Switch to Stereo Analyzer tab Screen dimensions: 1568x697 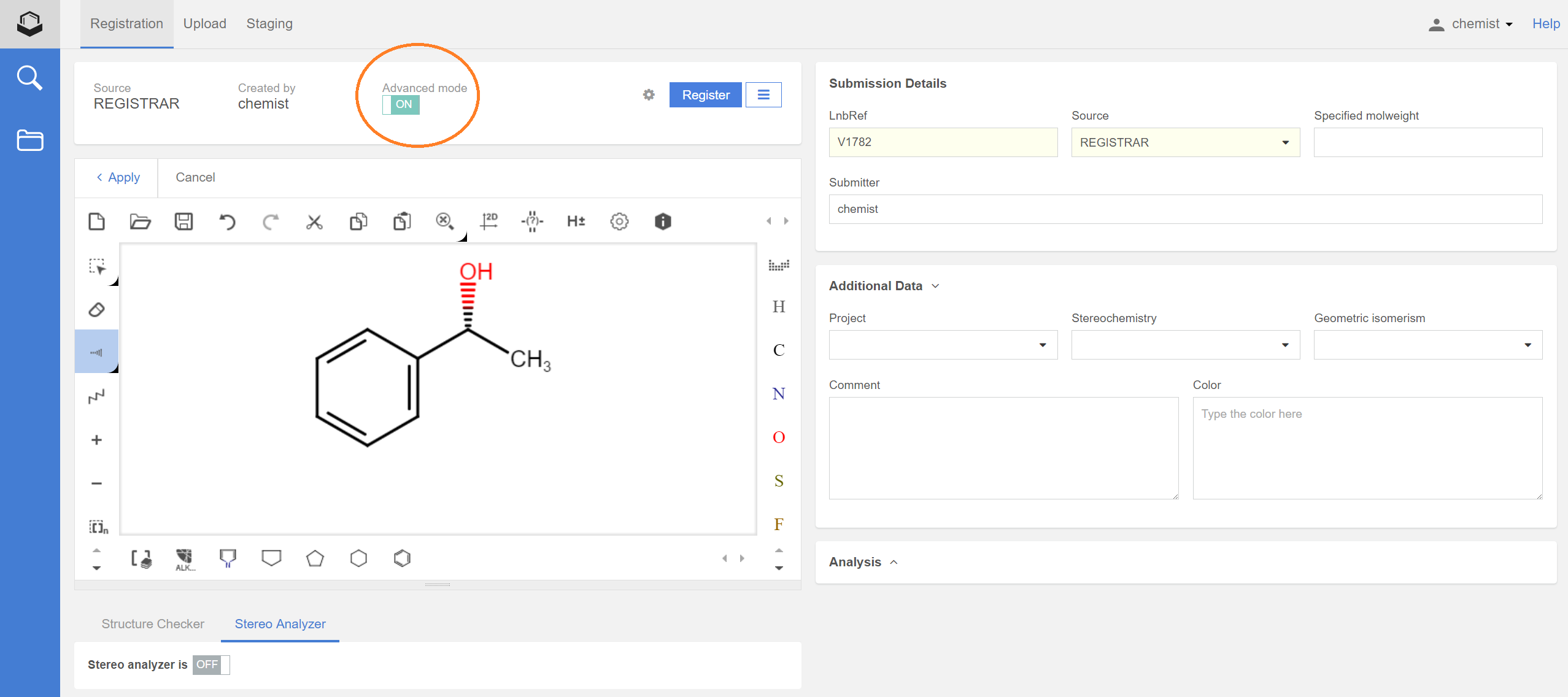(280, 623)
